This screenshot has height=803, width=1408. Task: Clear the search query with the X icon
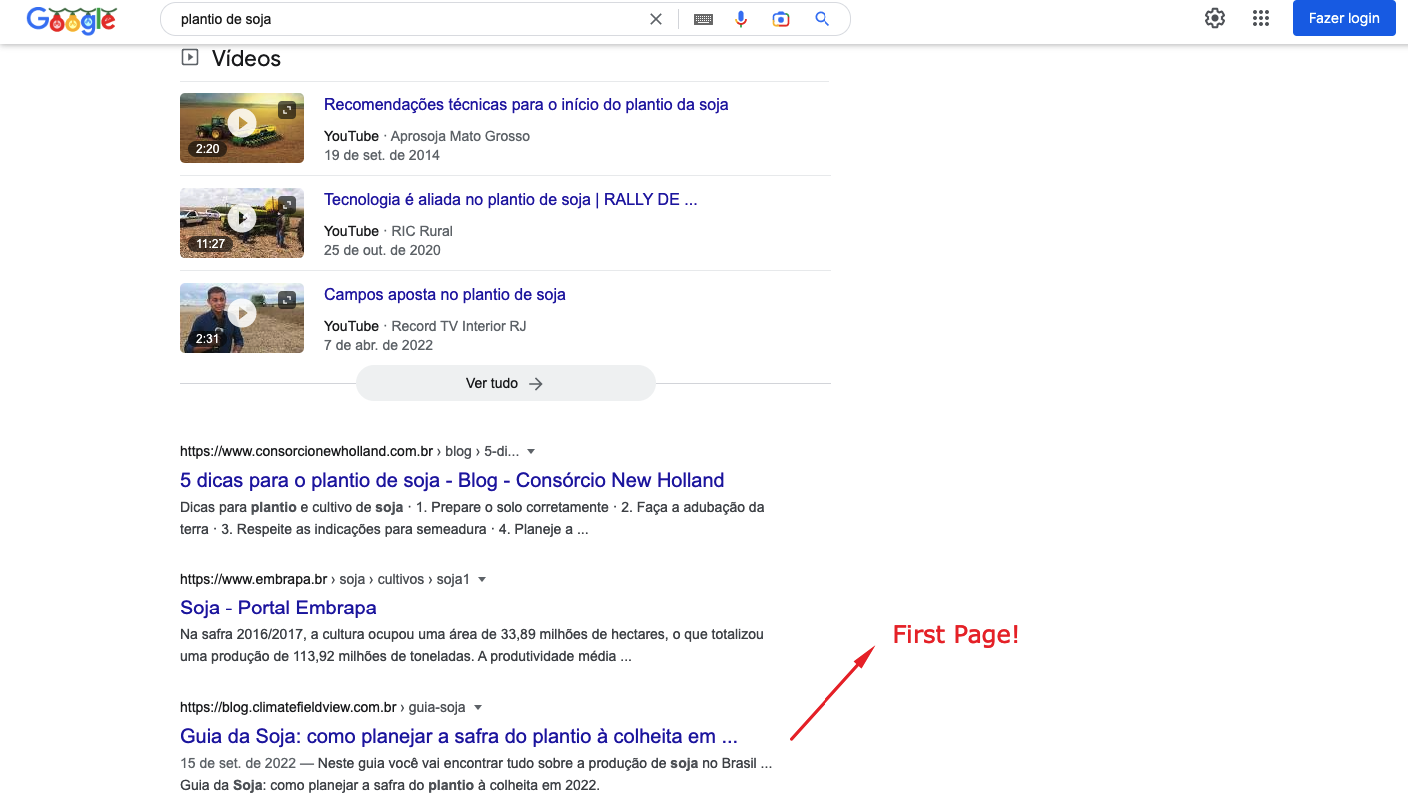tap(655, 18)
